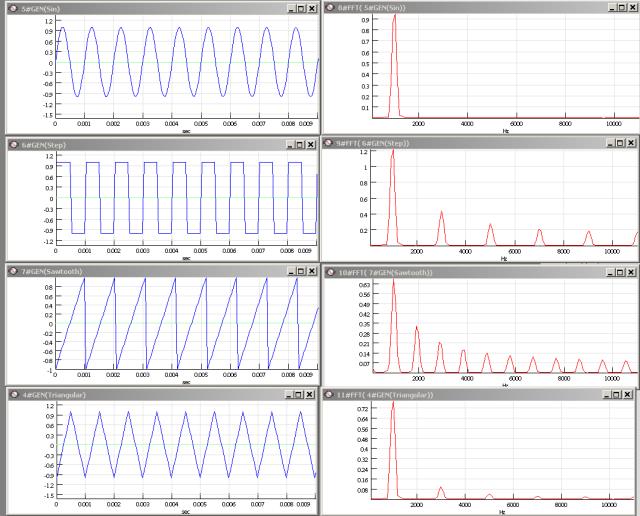Click the blue sine waveform plot

tap(187, 62)
